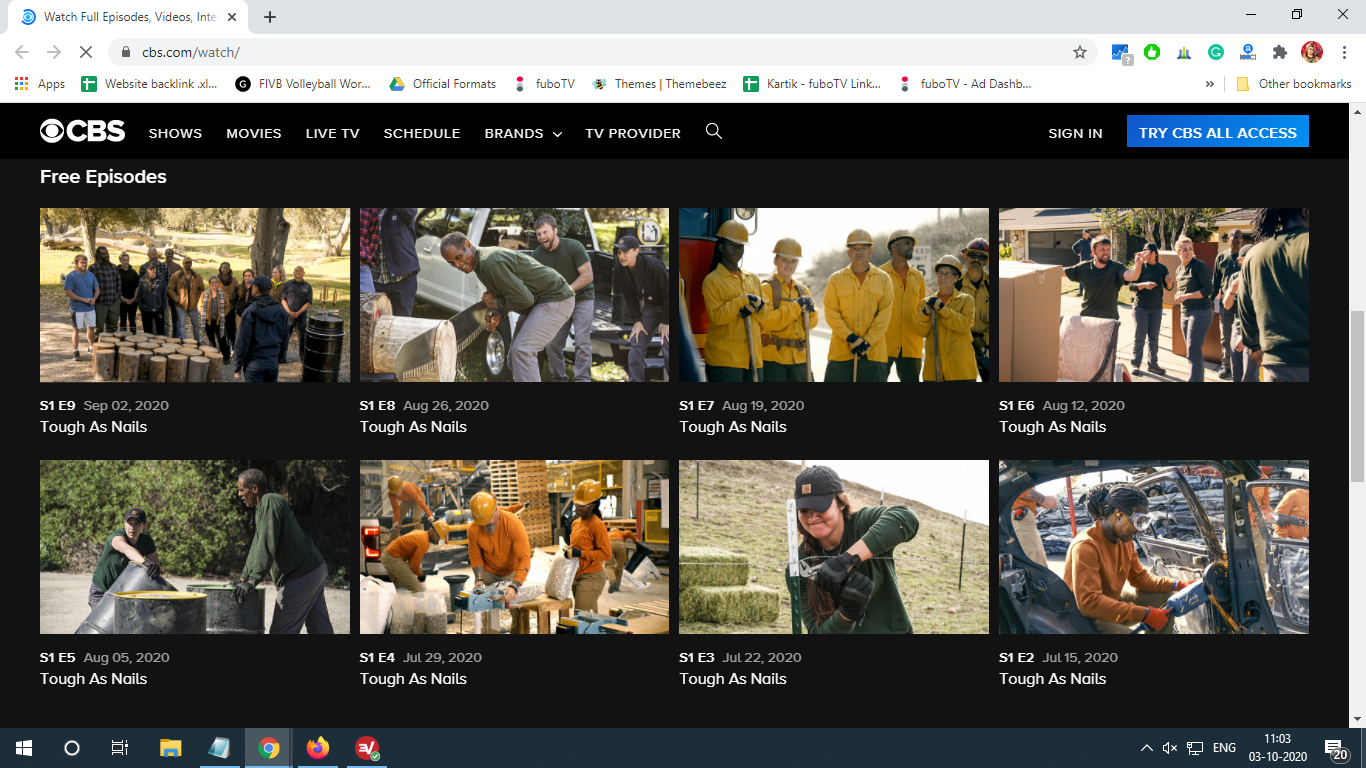Viewport: 1366px width, 768px height.
Task: Open the Kartik - fuboTV Link bookmark
Action: coord(812,84)
